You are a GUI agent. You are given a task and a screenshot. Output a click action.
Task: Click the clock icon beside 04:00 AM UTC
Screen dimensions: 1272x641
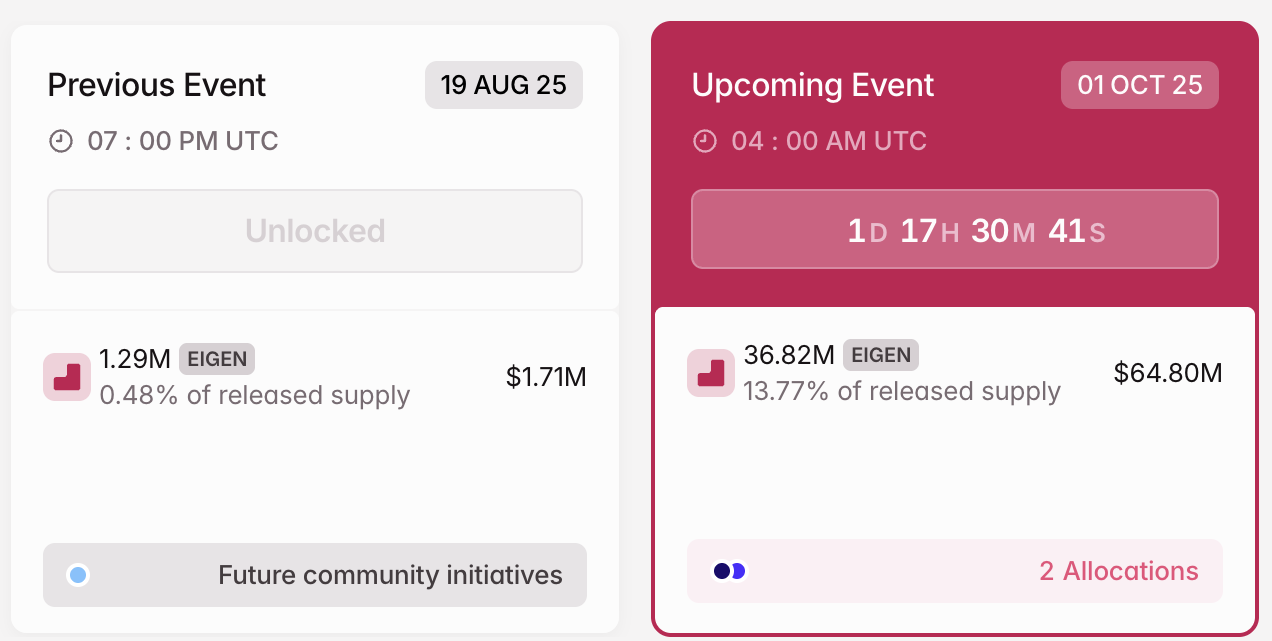tap(705, 141)
